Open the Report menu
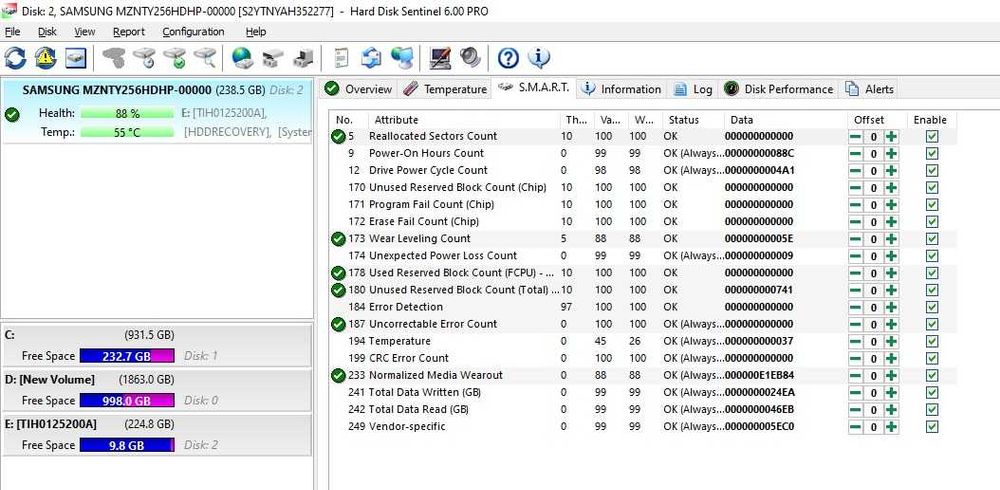Screen dimensions: 1000x490 129,31
